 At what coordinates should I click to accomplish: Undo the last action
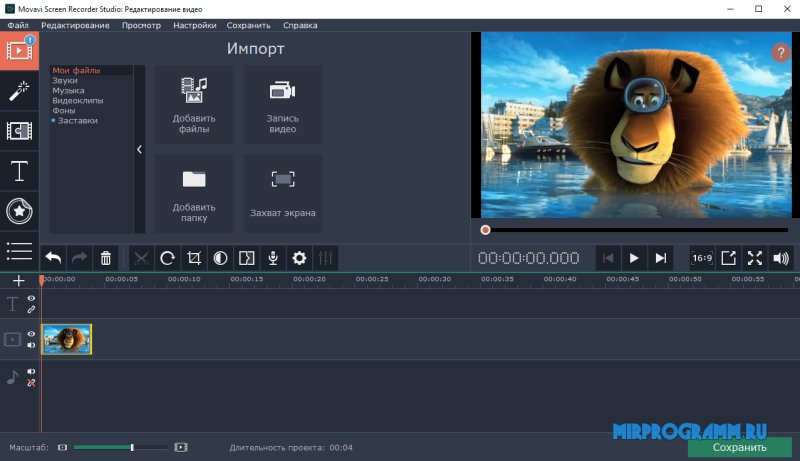(54, 258)
